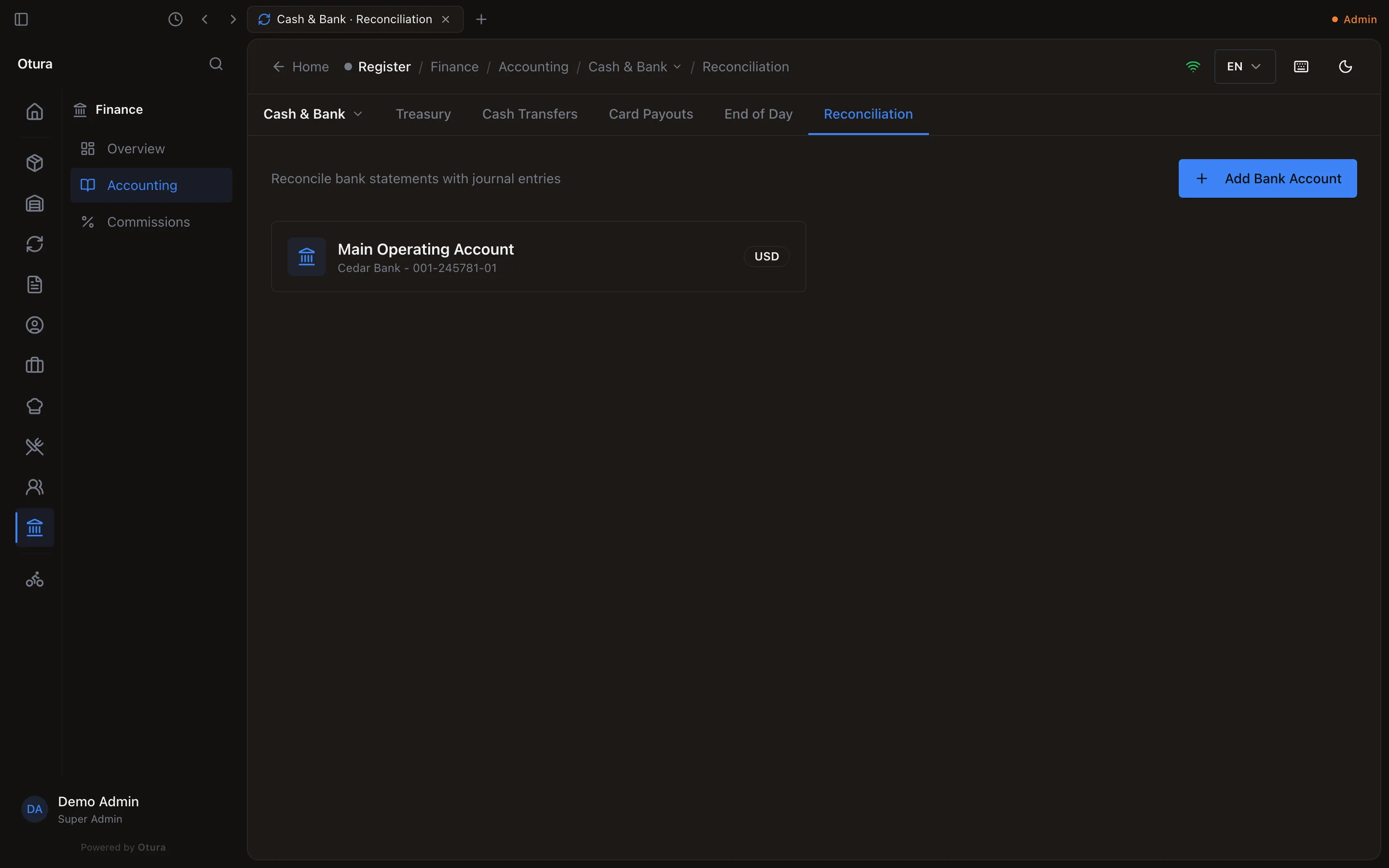
Task: Open a new tab with plus icon
Action: [481, 19]
